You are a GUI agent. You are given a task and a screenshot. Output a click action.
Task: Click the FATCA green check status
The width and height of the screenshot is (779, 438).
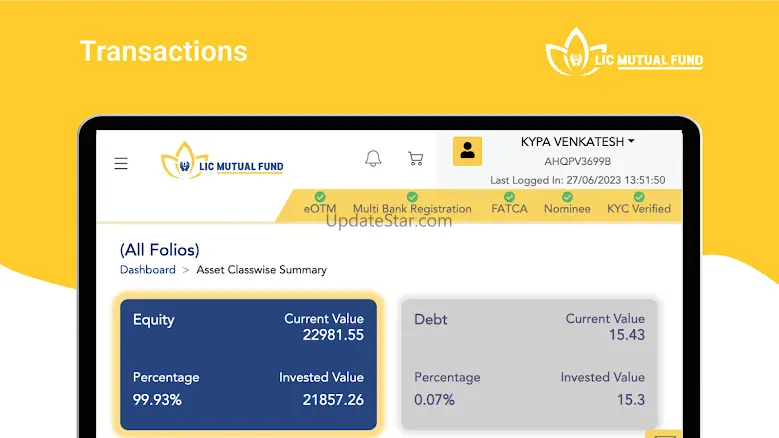coord(509,197)
